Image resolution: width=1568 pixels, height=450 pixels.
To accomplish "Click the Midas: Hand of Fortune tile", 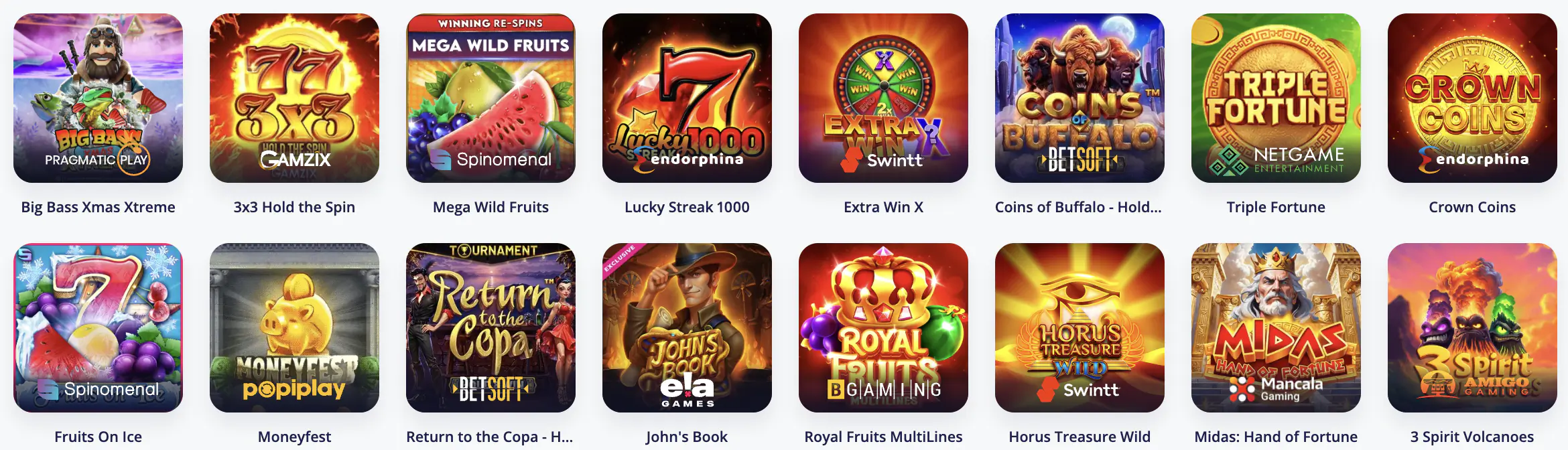I will click(1276, 327).
